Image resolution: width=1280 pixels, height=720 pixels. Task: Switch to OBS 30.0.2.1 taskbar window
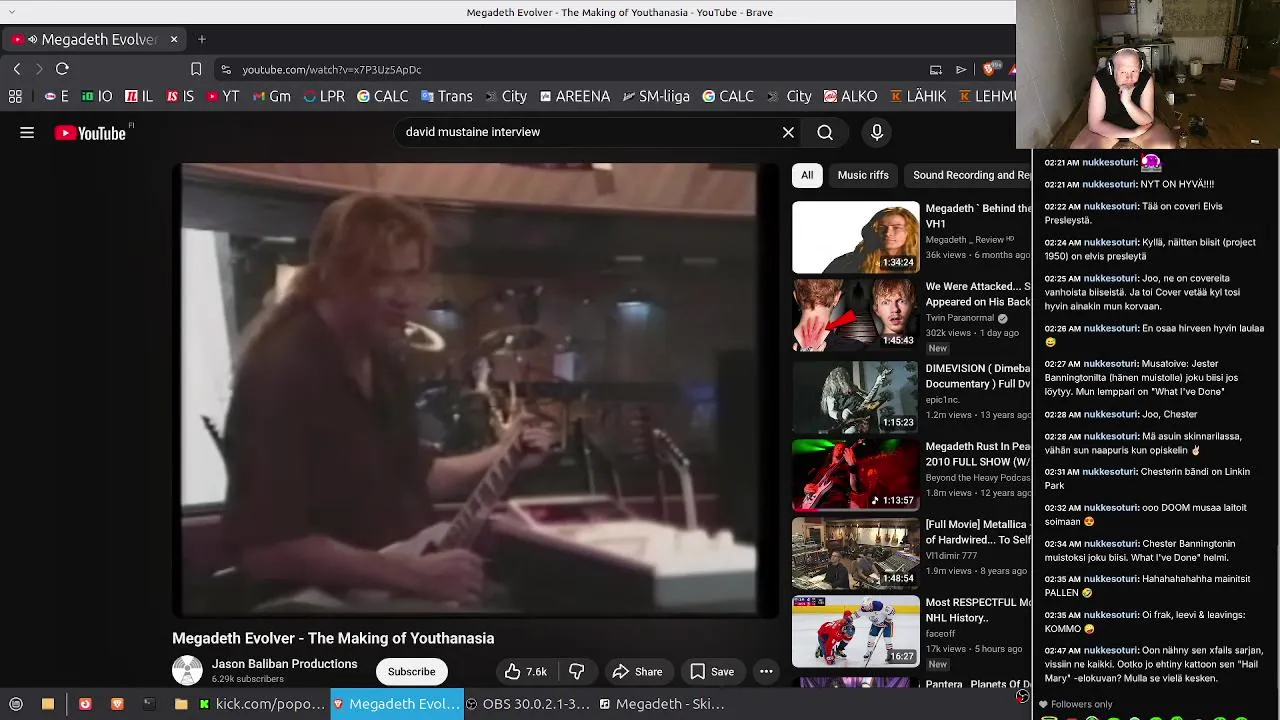(528, 704)
